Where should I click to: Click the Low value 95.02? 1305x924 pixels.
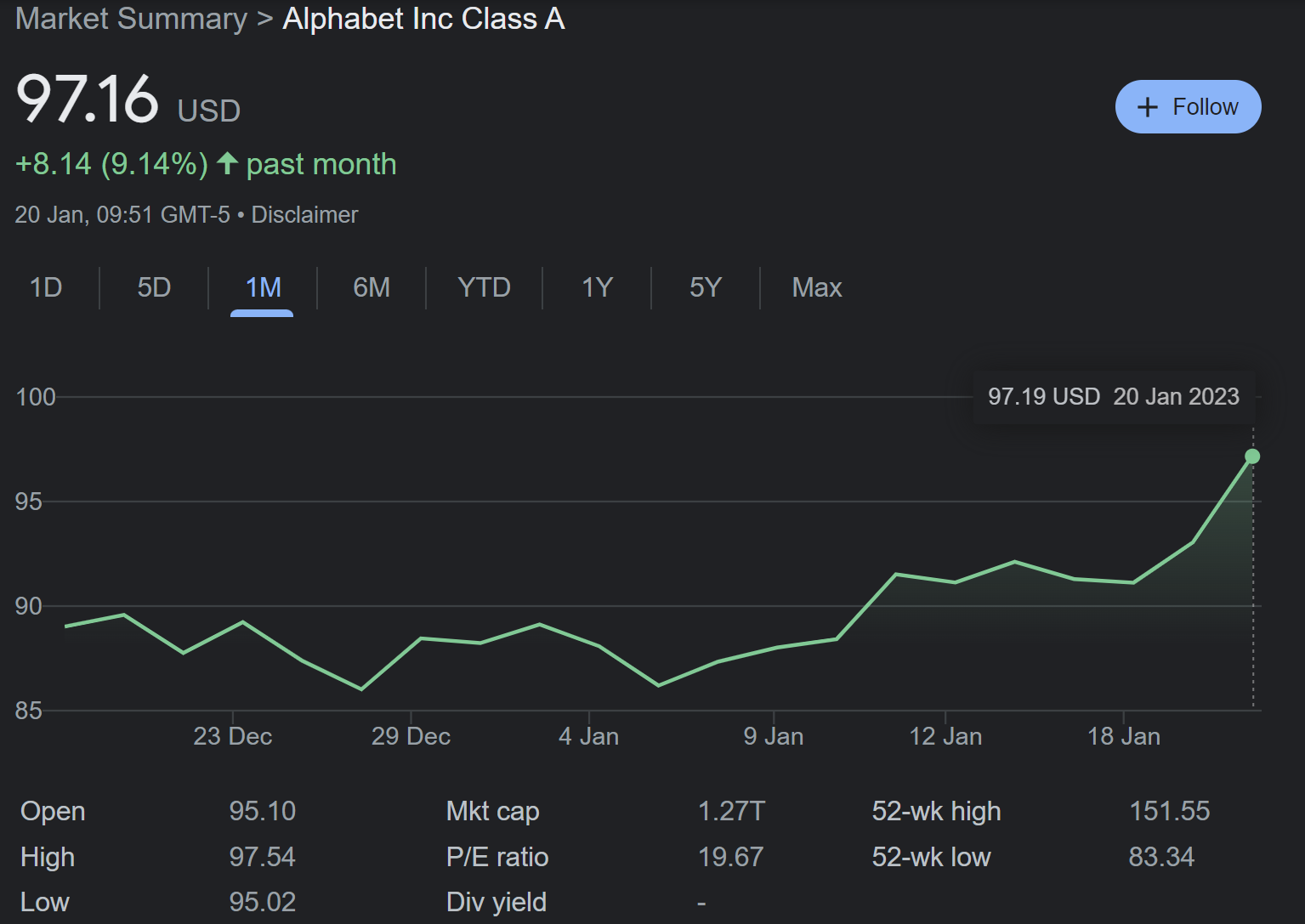[x=262, y=902]
